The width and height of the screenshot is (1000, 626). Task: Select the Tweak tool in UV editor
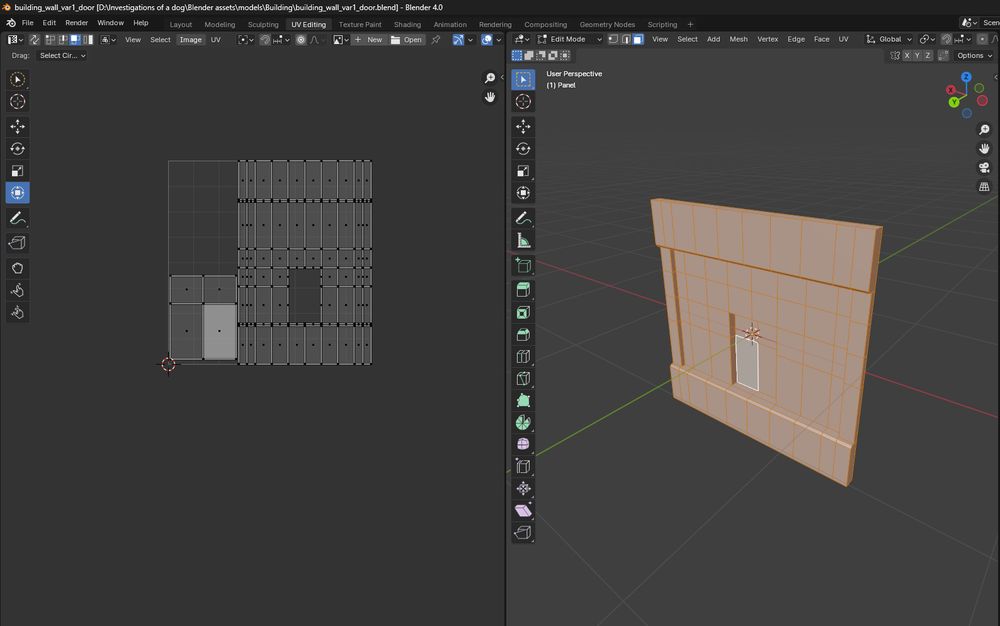(17, 80)
